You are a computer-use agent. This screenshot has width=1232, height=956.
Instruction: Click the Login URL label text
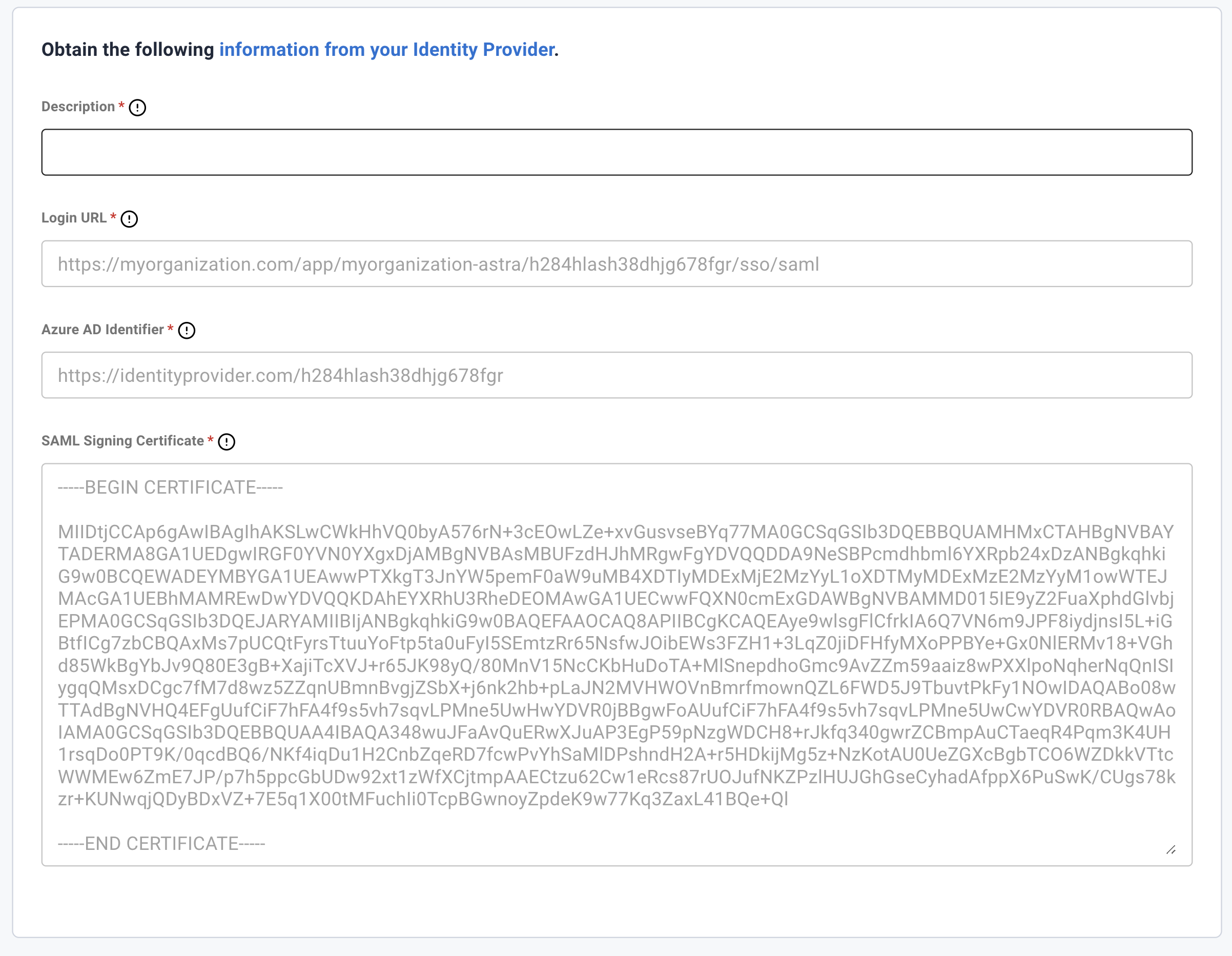[74, 218]
